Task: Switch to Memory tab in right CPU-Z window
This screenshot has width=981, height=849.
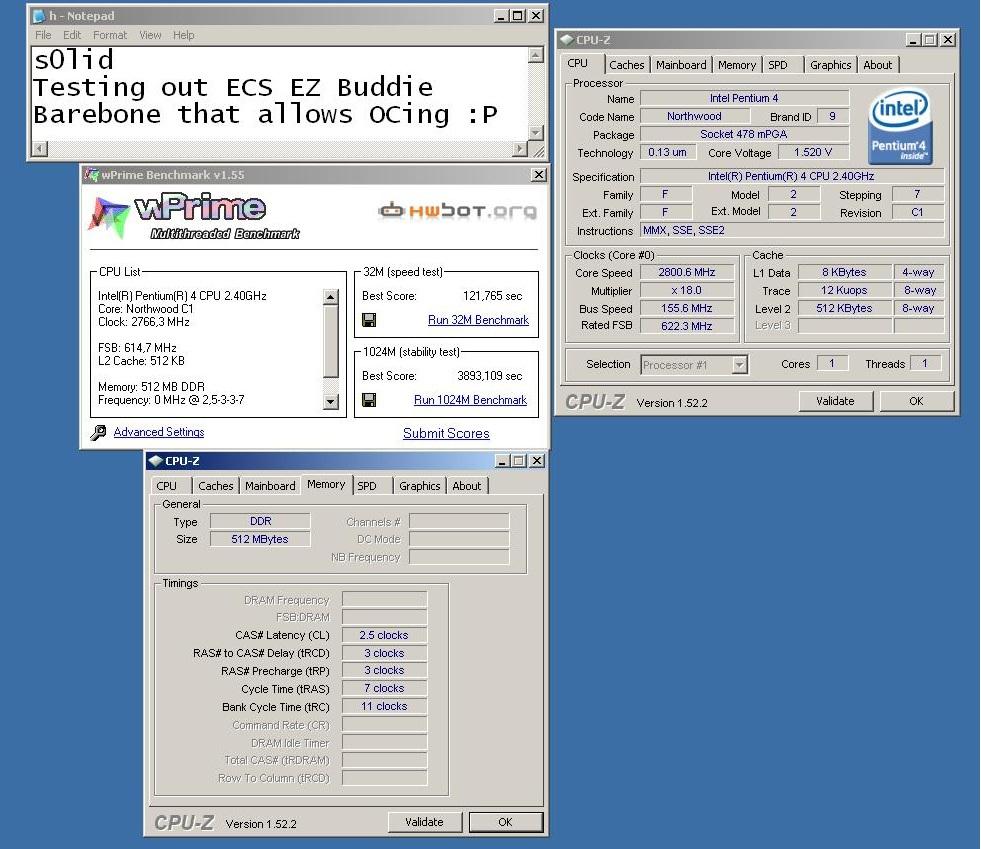Action: point(736,65)
